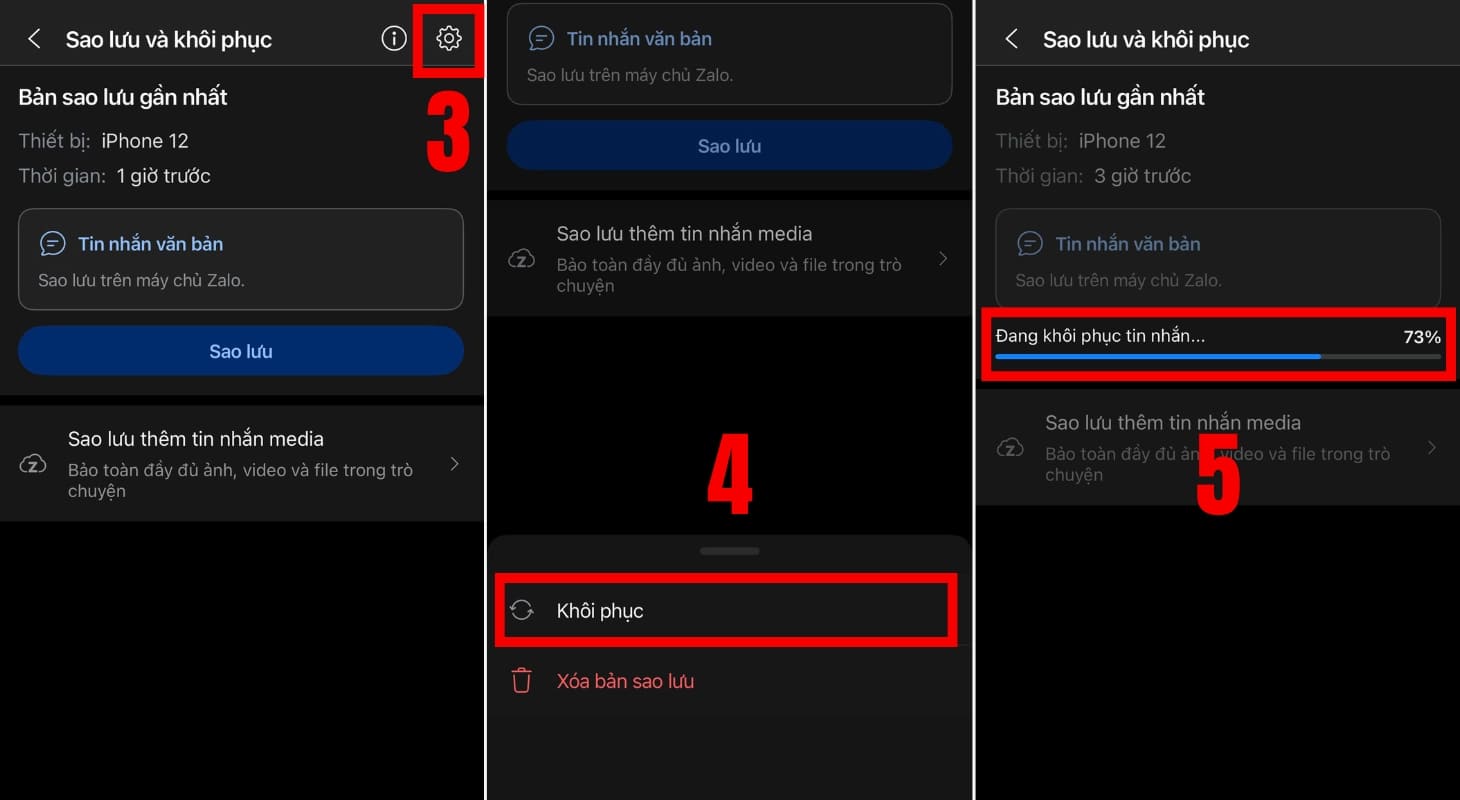Click the restore progress bar at 73%
Image resolution: width=1460 pixels, height=800 pixels.
click(x=1218, y=356)
